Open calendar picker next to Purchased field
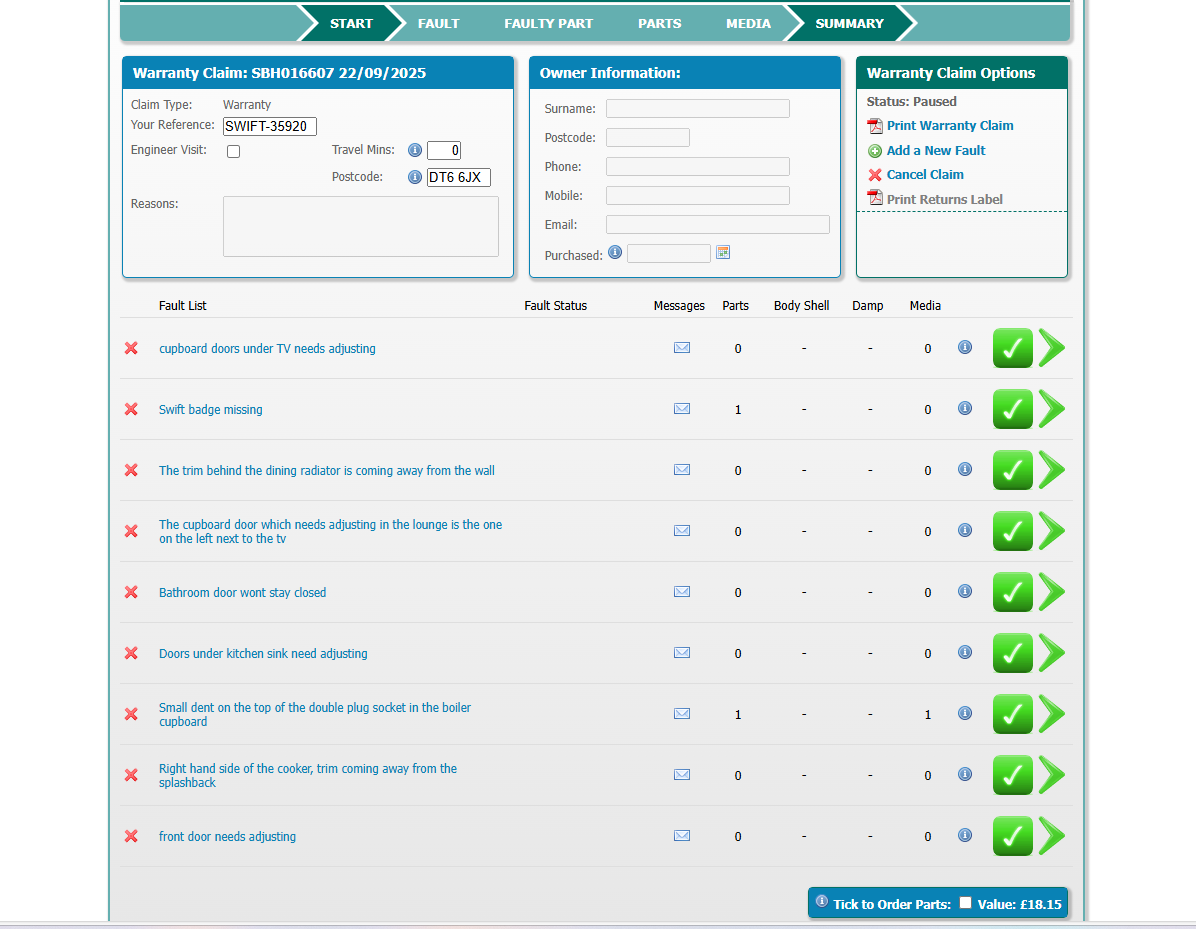This screenshot has width=1196, height=929. pyautogui.click(x=723, y=253)
